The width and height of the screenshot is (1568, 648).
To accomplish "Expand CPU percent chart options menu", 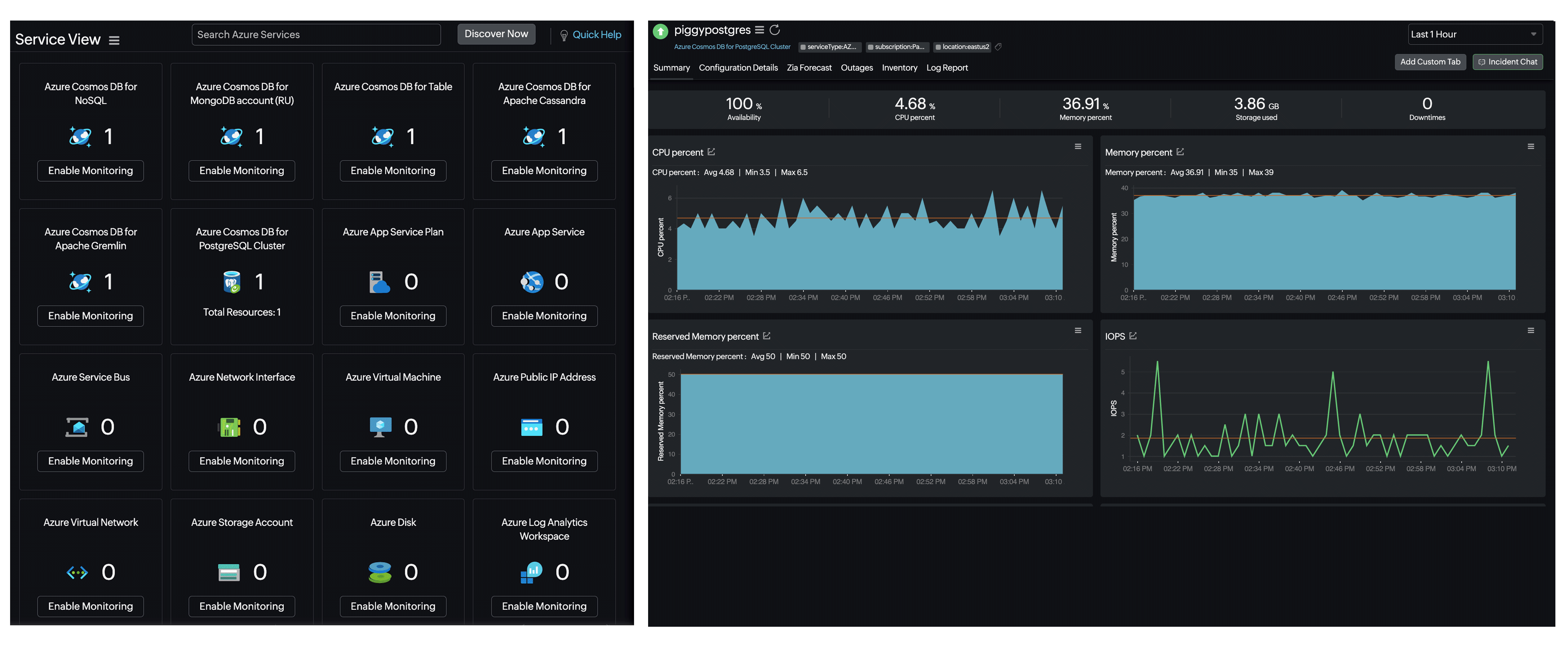I will point(1077,147).
